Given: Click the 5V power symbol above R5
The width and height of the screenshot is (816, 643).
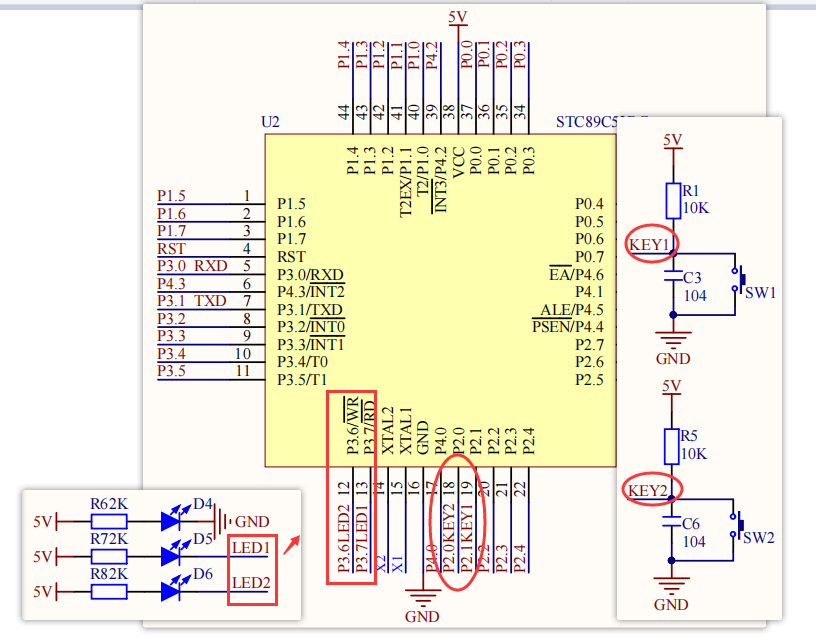Looking at the screenshot, I should pos(671,388).
